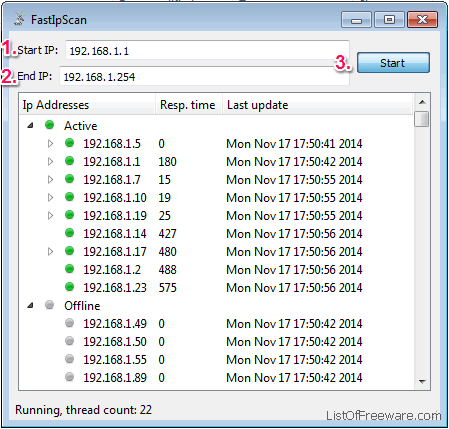Expand the 192.168.1.10 entry

pyautogui.click(x=50, y=198)
